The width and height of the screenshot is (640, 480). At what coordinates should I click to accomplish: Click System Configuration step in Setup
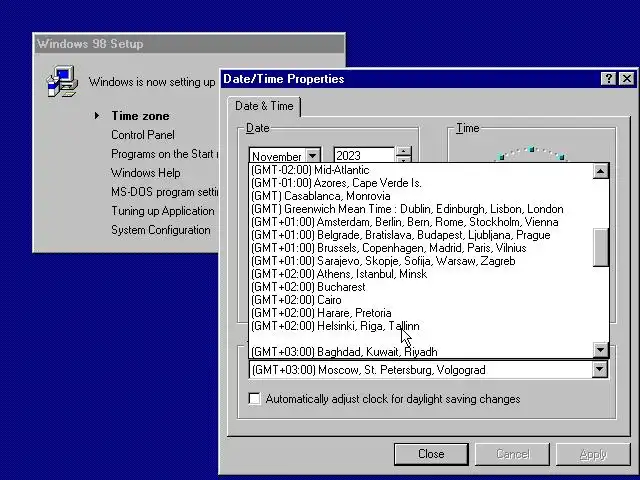(161, 230)
